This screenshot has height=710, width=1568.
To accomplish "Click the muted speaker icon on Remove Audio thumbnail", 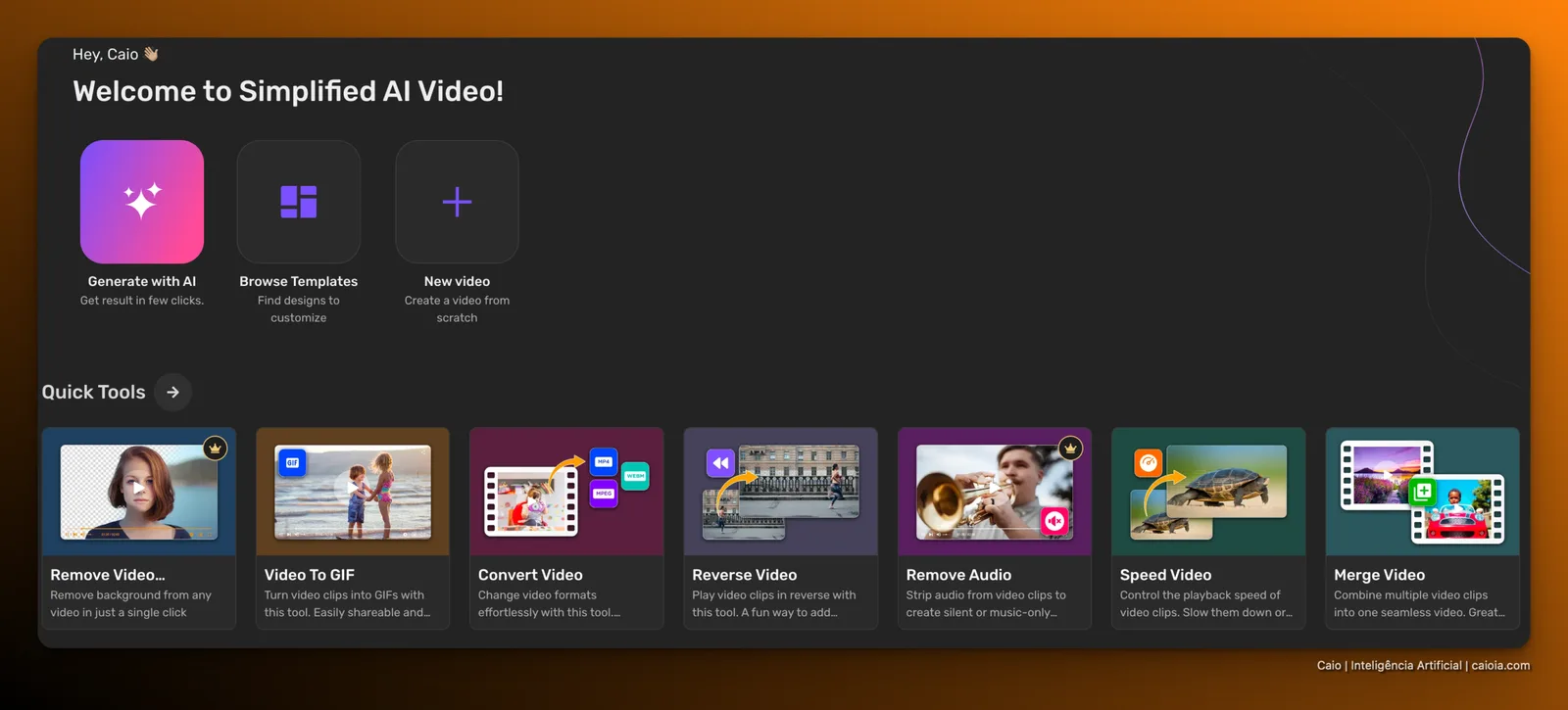I will tap(1054, 521).
